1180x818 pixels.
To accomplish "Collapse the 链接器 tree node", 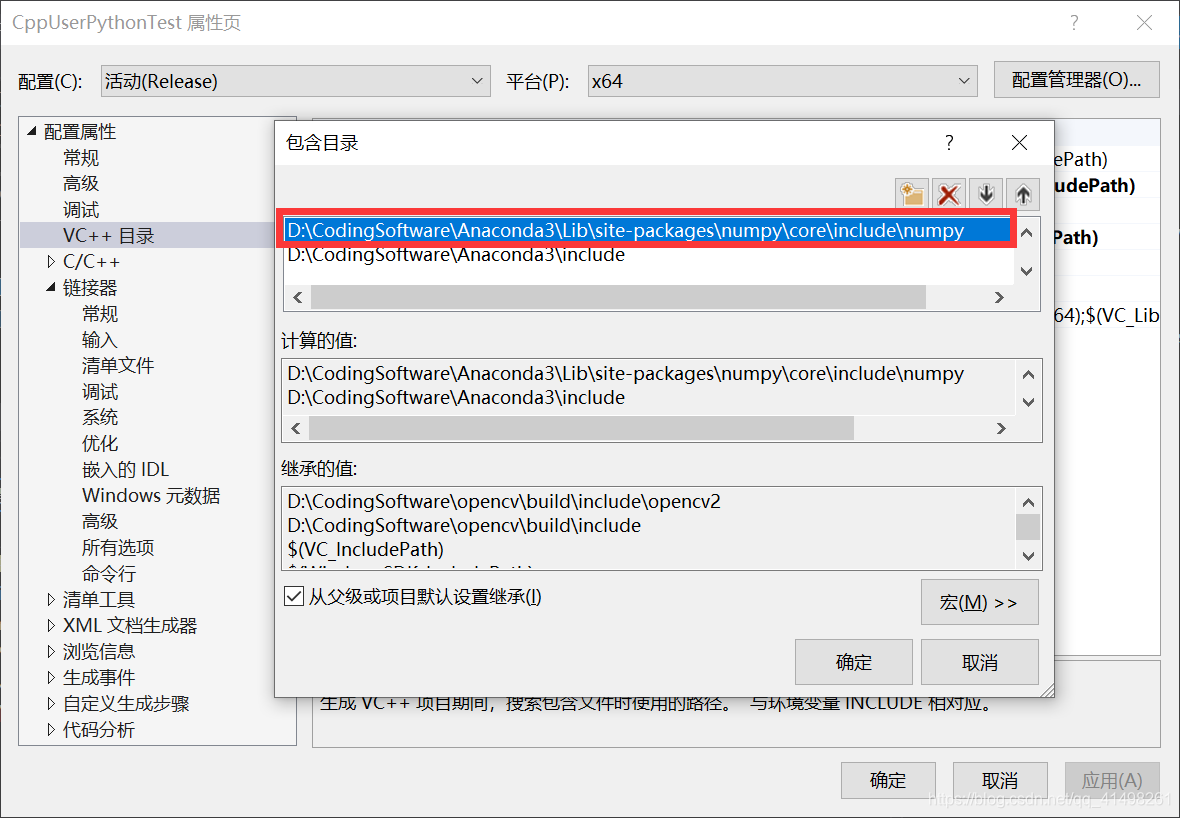I will [x=51, y=287].
